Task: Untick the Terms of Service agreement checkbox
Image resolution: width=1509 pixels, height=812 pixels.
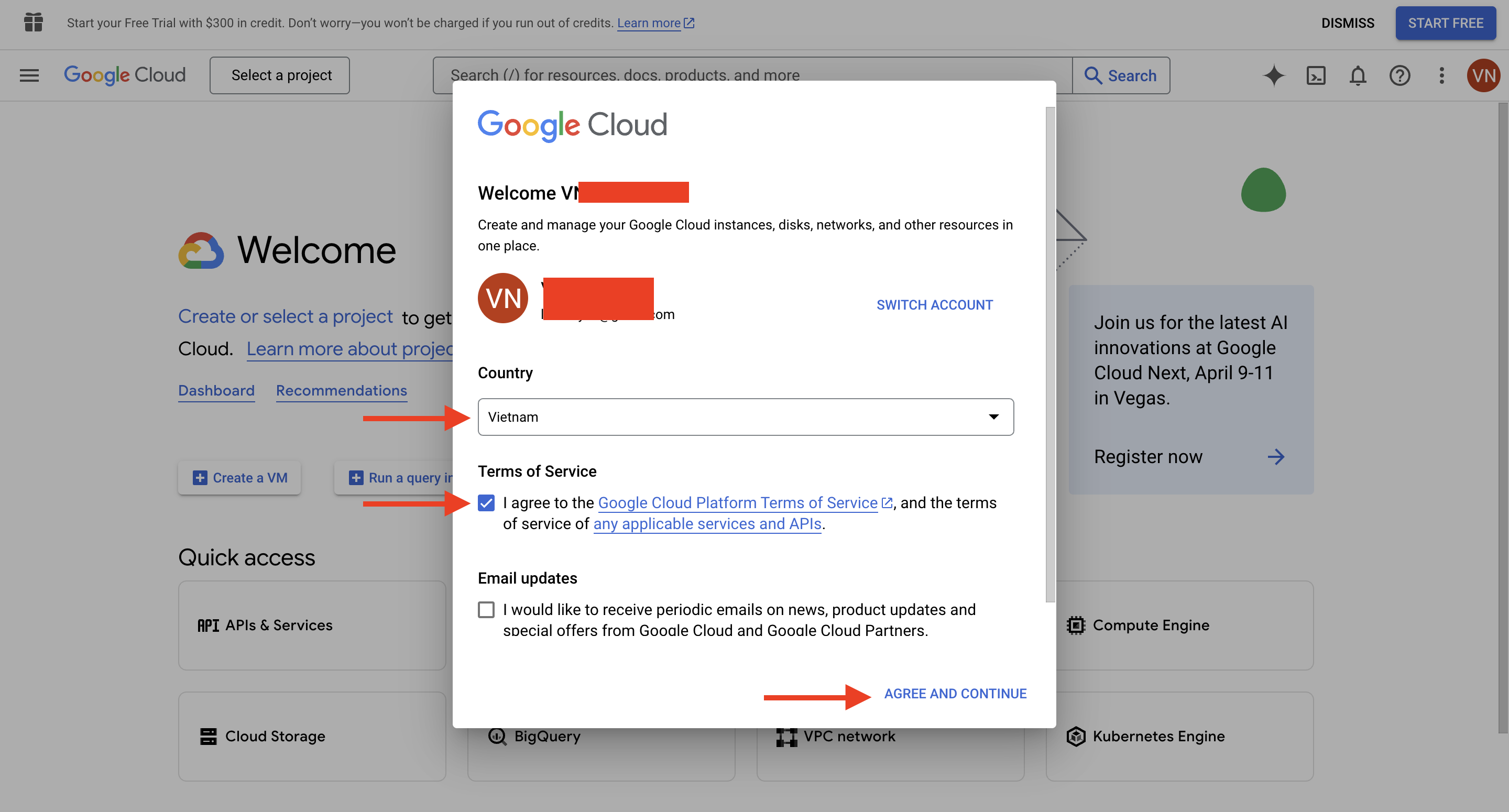Action: pyautogui.click(x=486, y=503)
